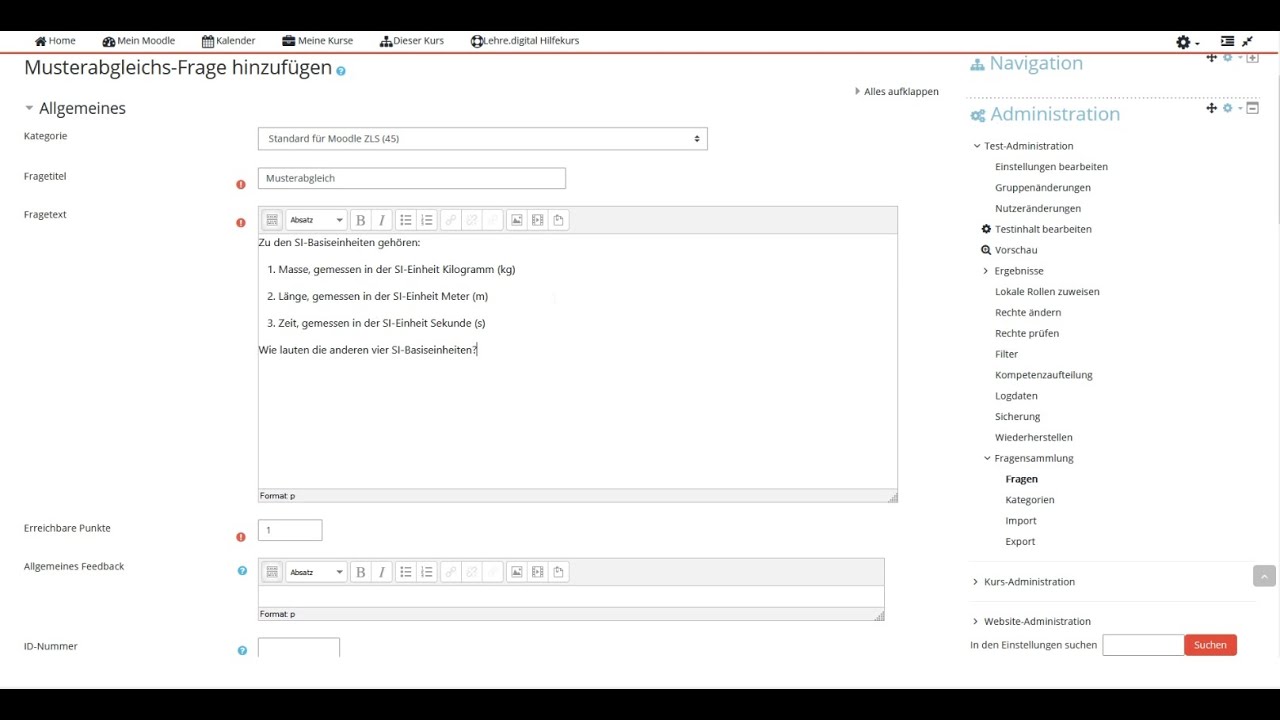This screenshot has width=1280, height=720.
Task: Open the Mein Moodle menu item
Action: (x=138, y=41)
